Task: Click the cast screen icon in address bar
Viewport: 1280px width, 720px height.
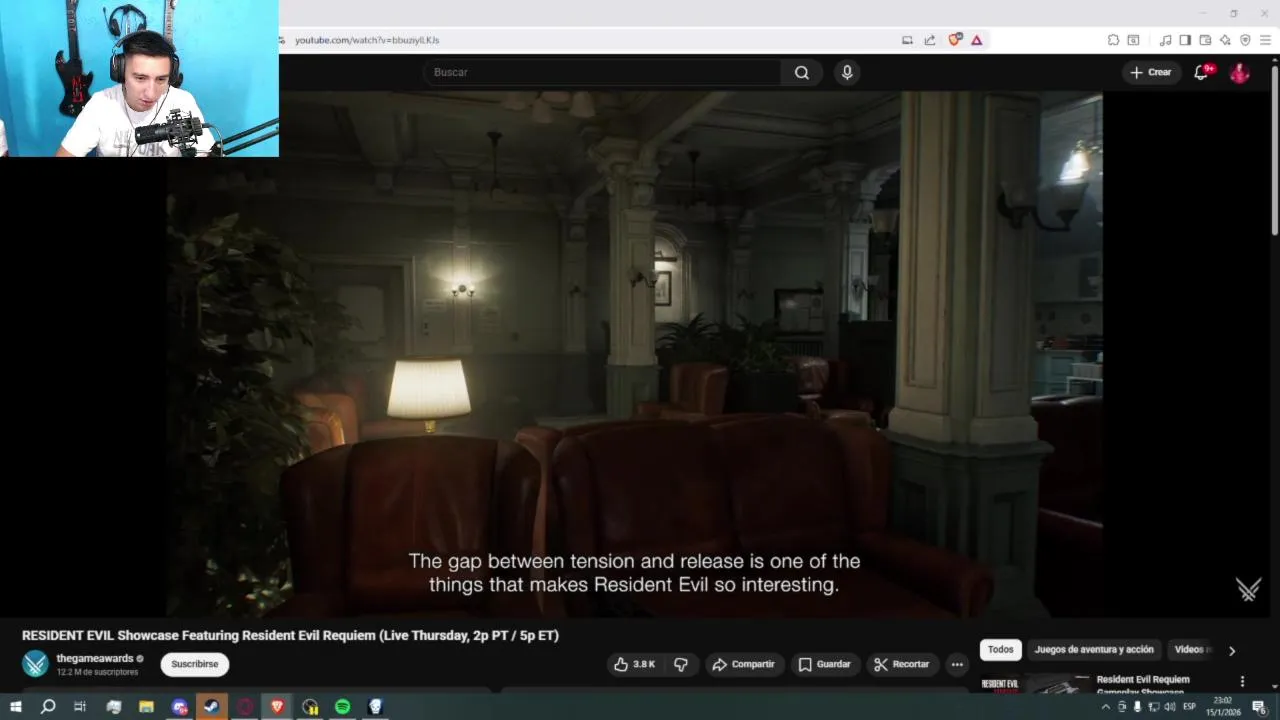Action: coord(907,40)
